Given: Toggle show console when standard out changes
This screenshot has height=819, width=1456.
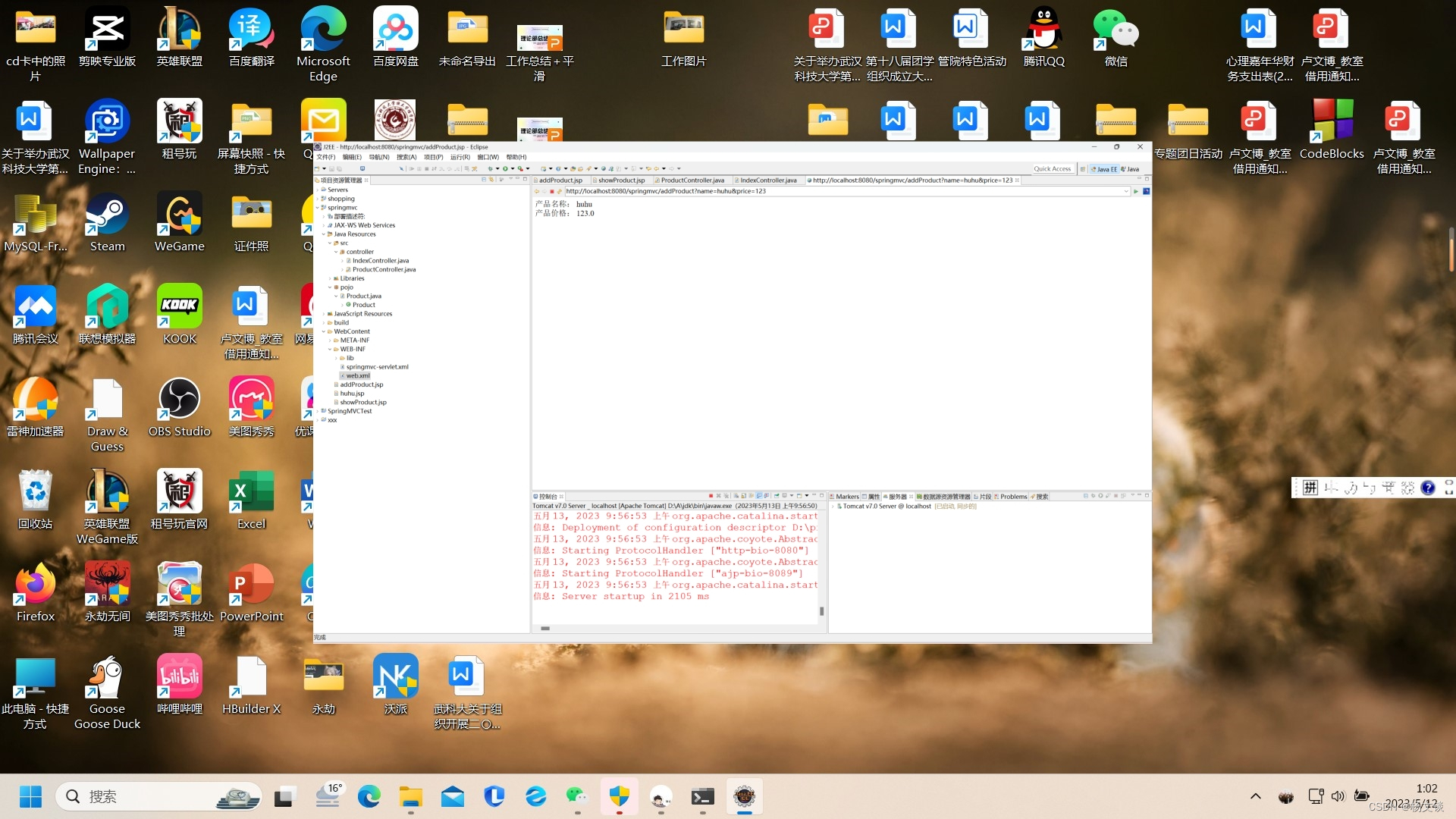Looking at the screenshot, I should click(x=759, y=496).
